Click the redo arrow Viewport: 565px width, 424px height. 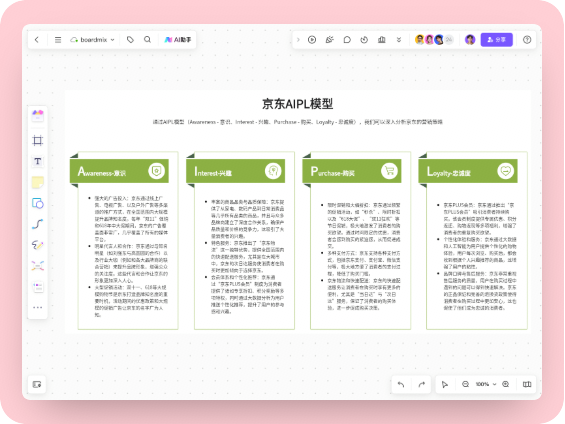(422, 384)
